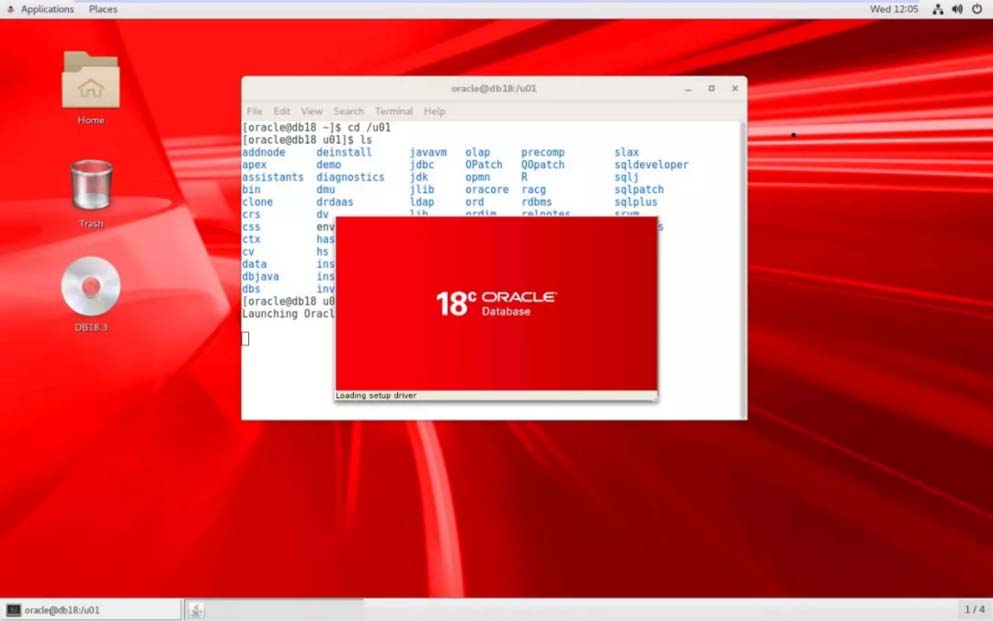The image size is (993, 621).
Task: Click the Oracle Database 18c splash screen
Action: point(496,304)
